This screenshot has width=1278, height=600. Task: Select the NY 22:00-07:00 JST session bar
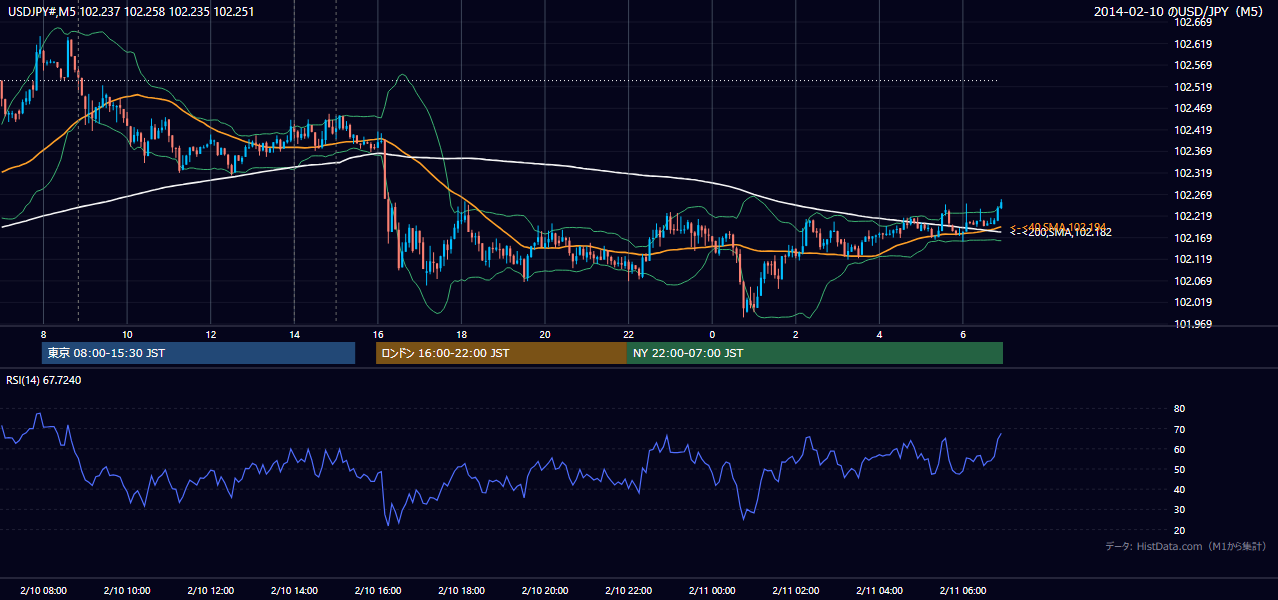(815, 353)
